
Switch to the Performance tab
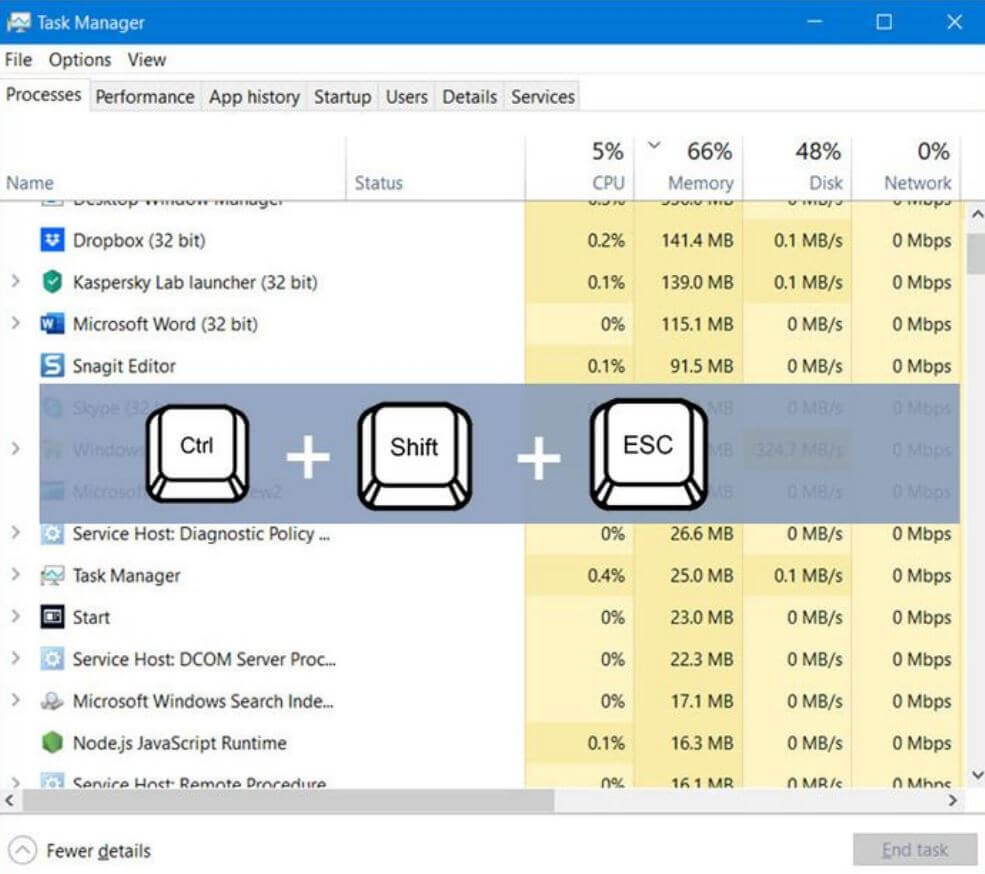[x=145, y=97]
